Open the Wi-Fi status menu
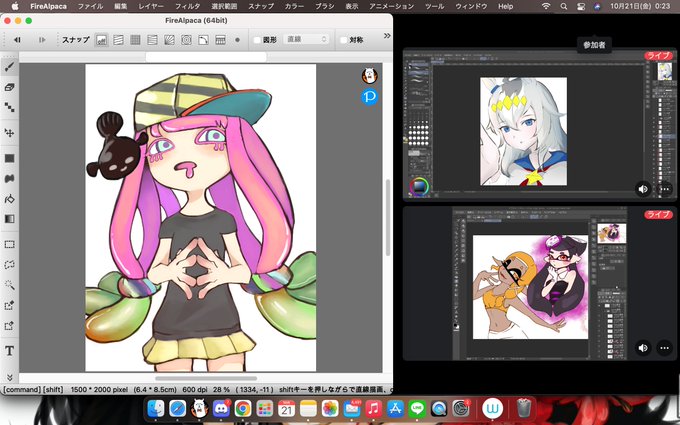 pyautogui.click(x=546, y=6)
